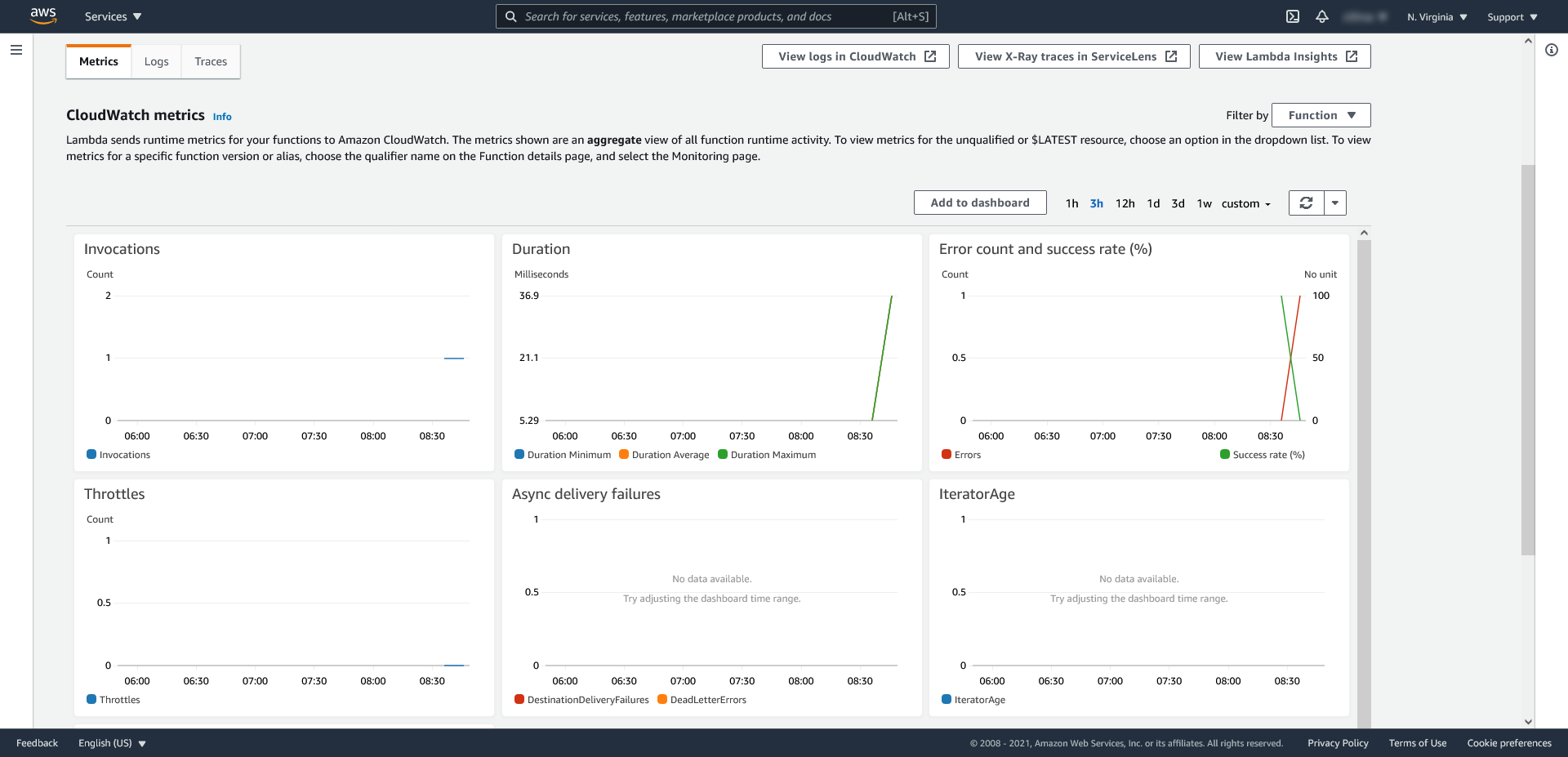Screen dimensions: 1568x757
Task: Click Add to dashboard button
Action: coord(980,203)
